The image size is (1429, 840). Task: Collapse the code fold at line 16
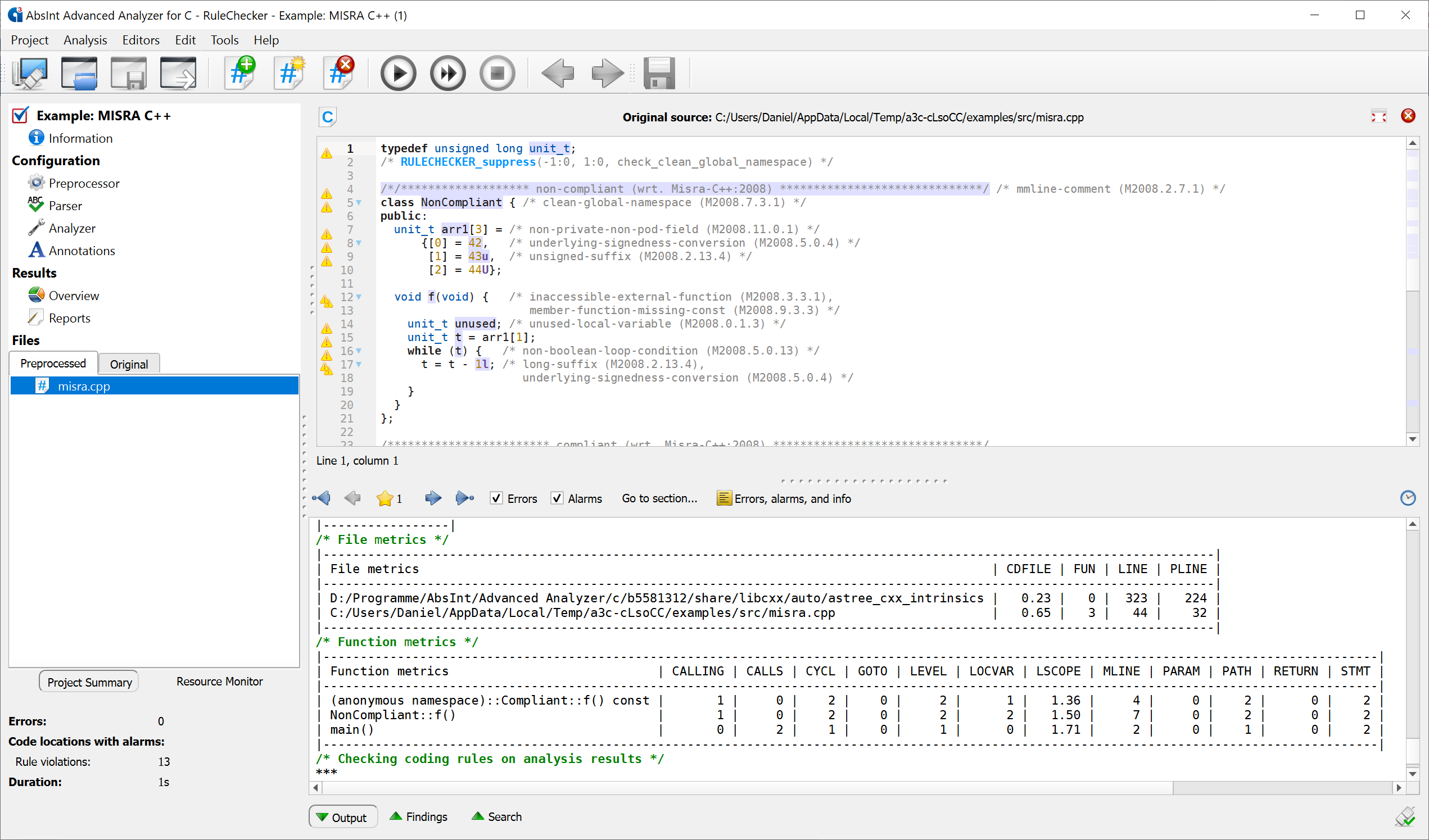(x=359, y=351)
